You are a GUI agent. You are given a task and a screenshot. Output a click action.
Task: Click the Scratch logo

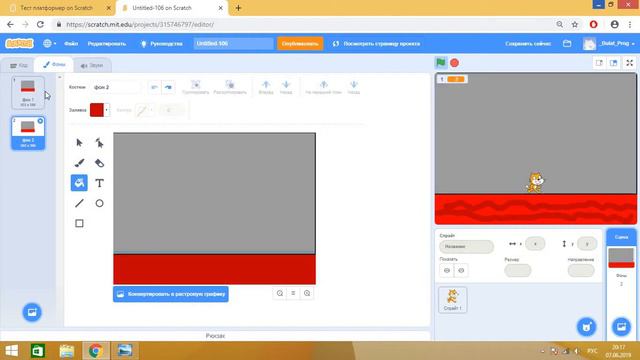[19, 43]
